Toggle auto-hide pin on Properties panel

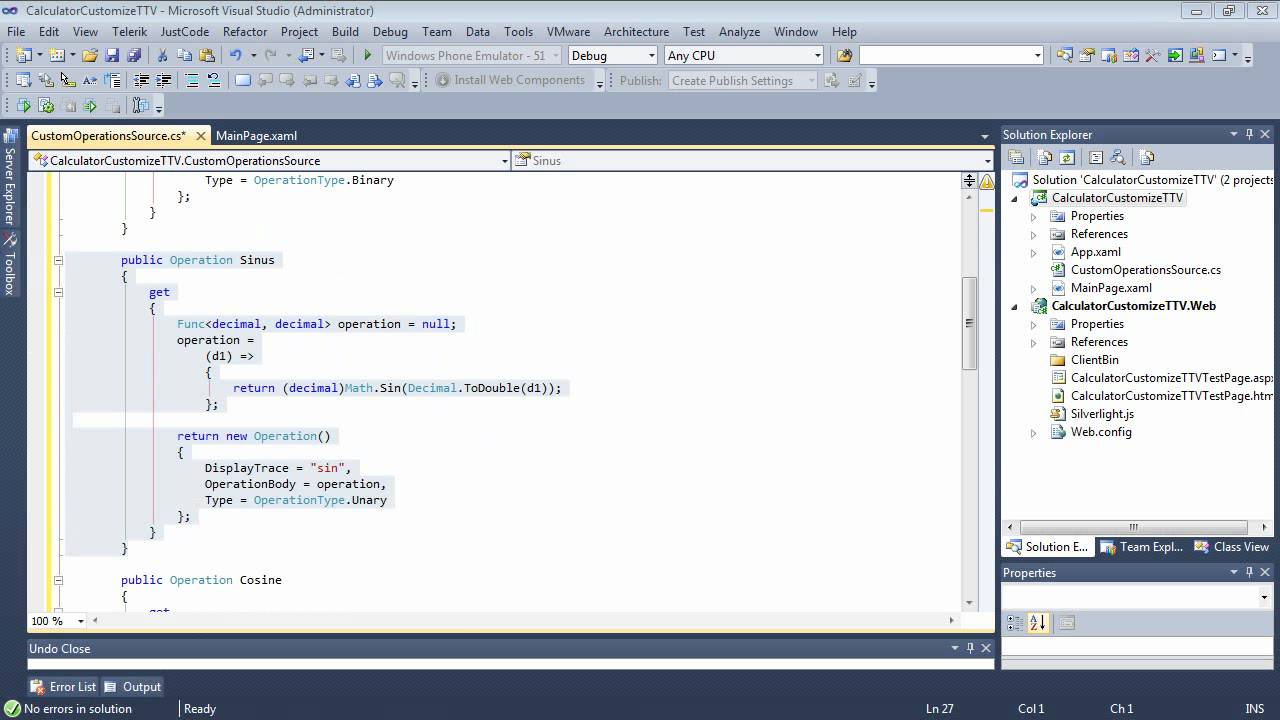tap(1249, 573)
